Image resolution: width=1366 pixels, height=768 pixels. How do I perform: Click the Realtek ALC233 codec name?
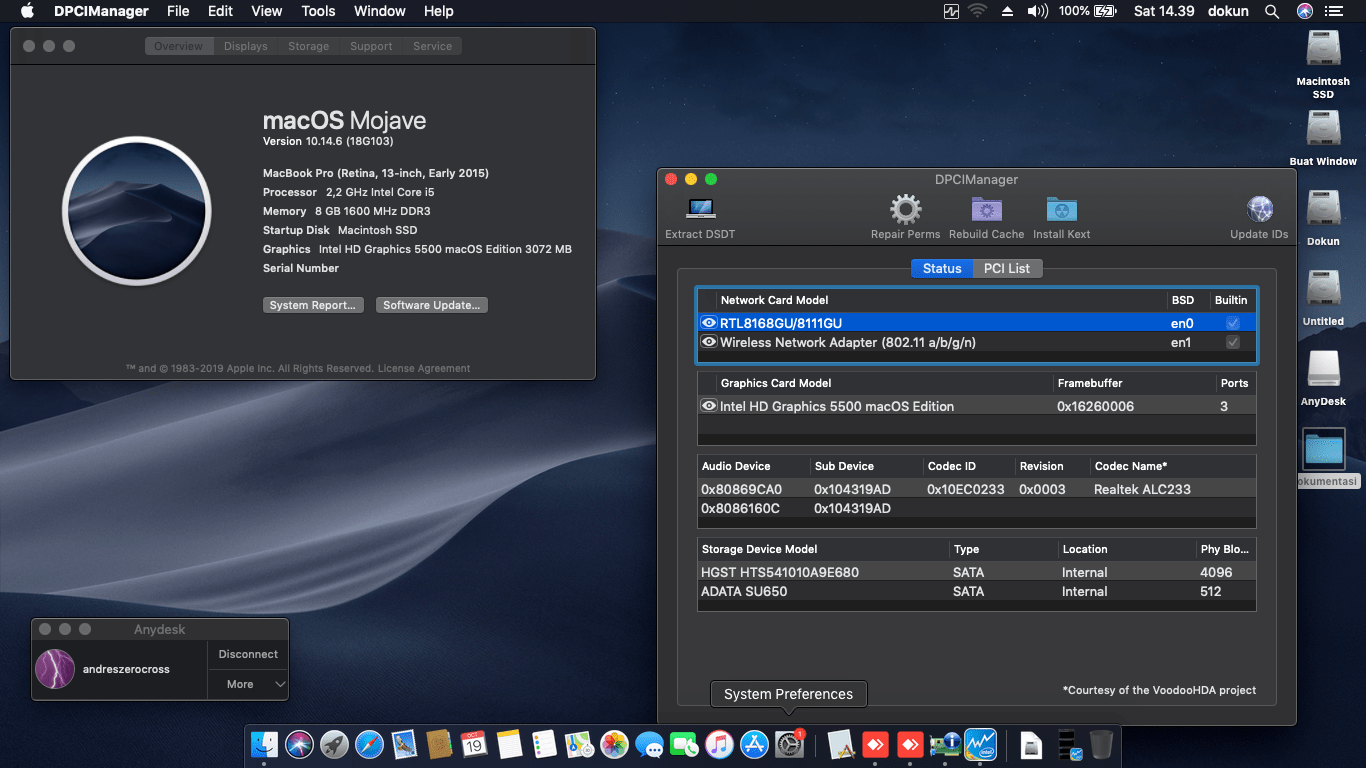click(1142, 489)
